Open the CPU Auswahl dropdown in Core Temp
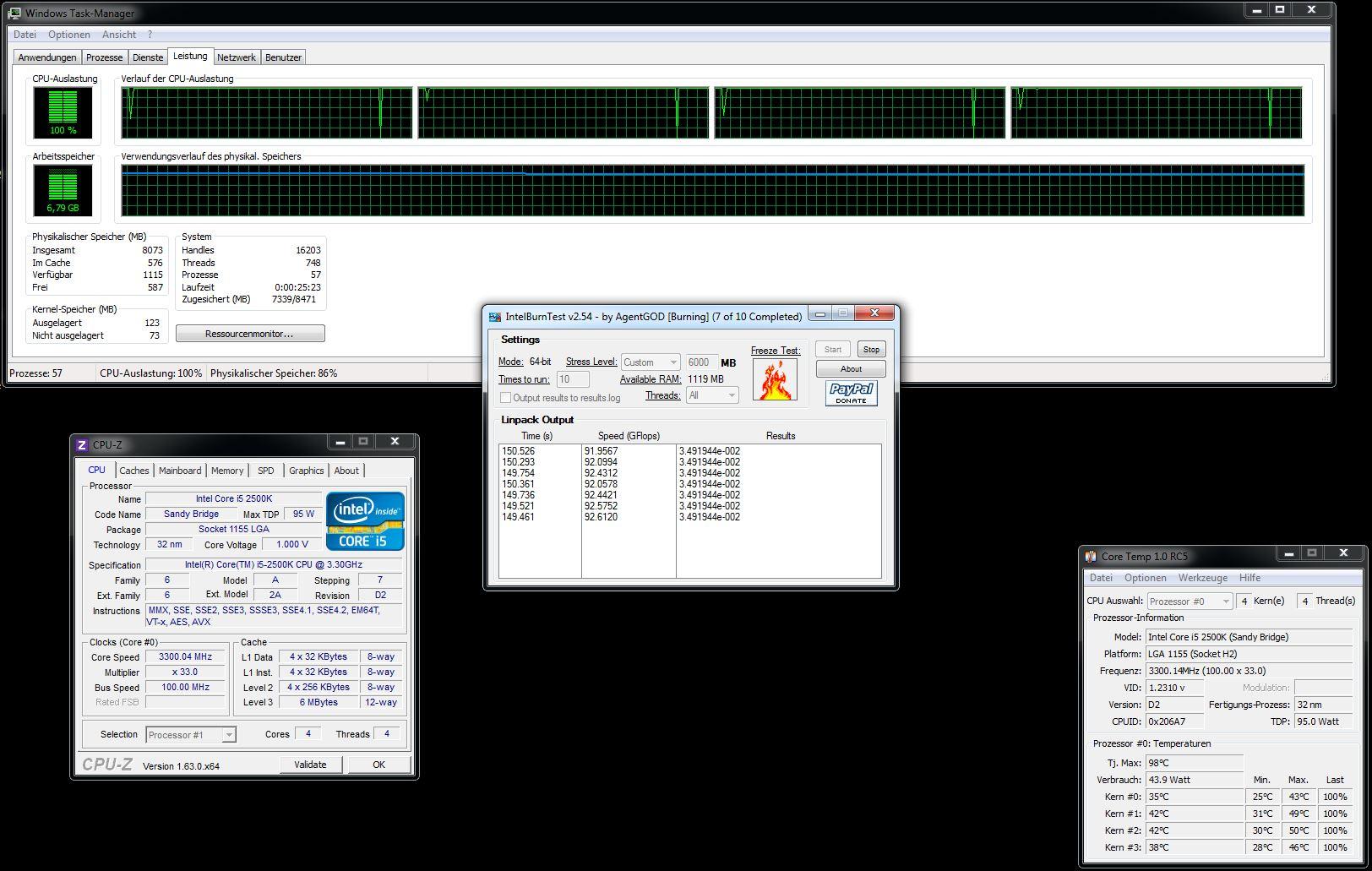The image size is (1372, 871). click(1190, 602)
